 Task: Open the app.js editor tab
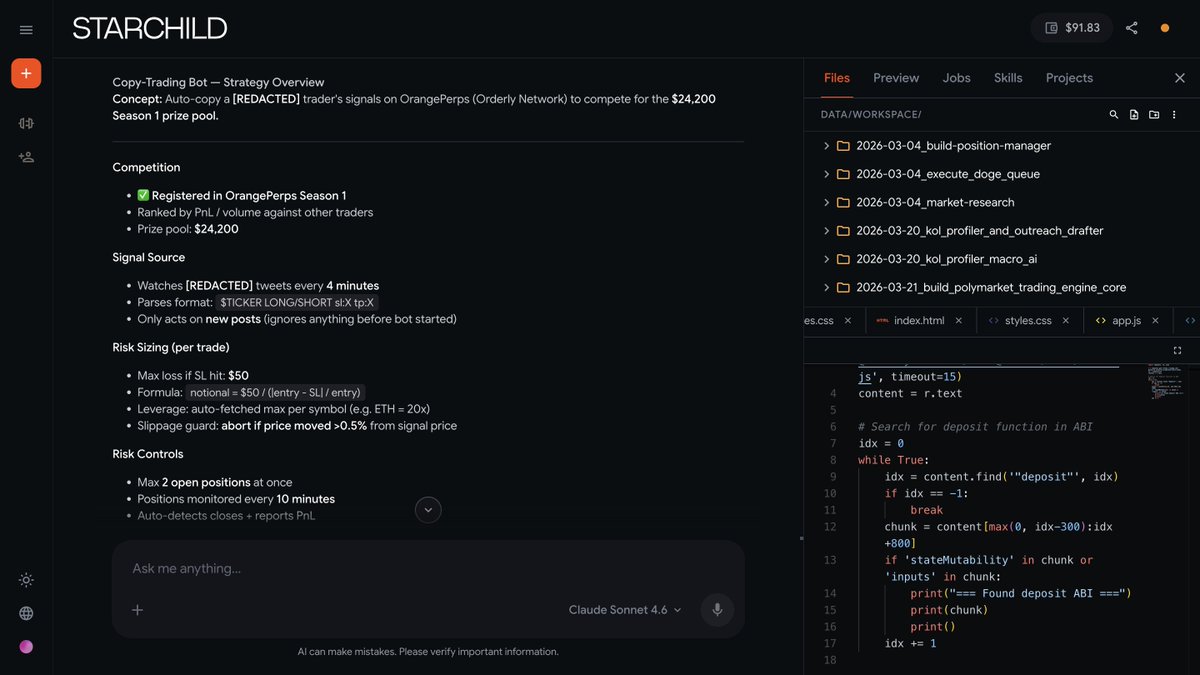[1126, 321]
